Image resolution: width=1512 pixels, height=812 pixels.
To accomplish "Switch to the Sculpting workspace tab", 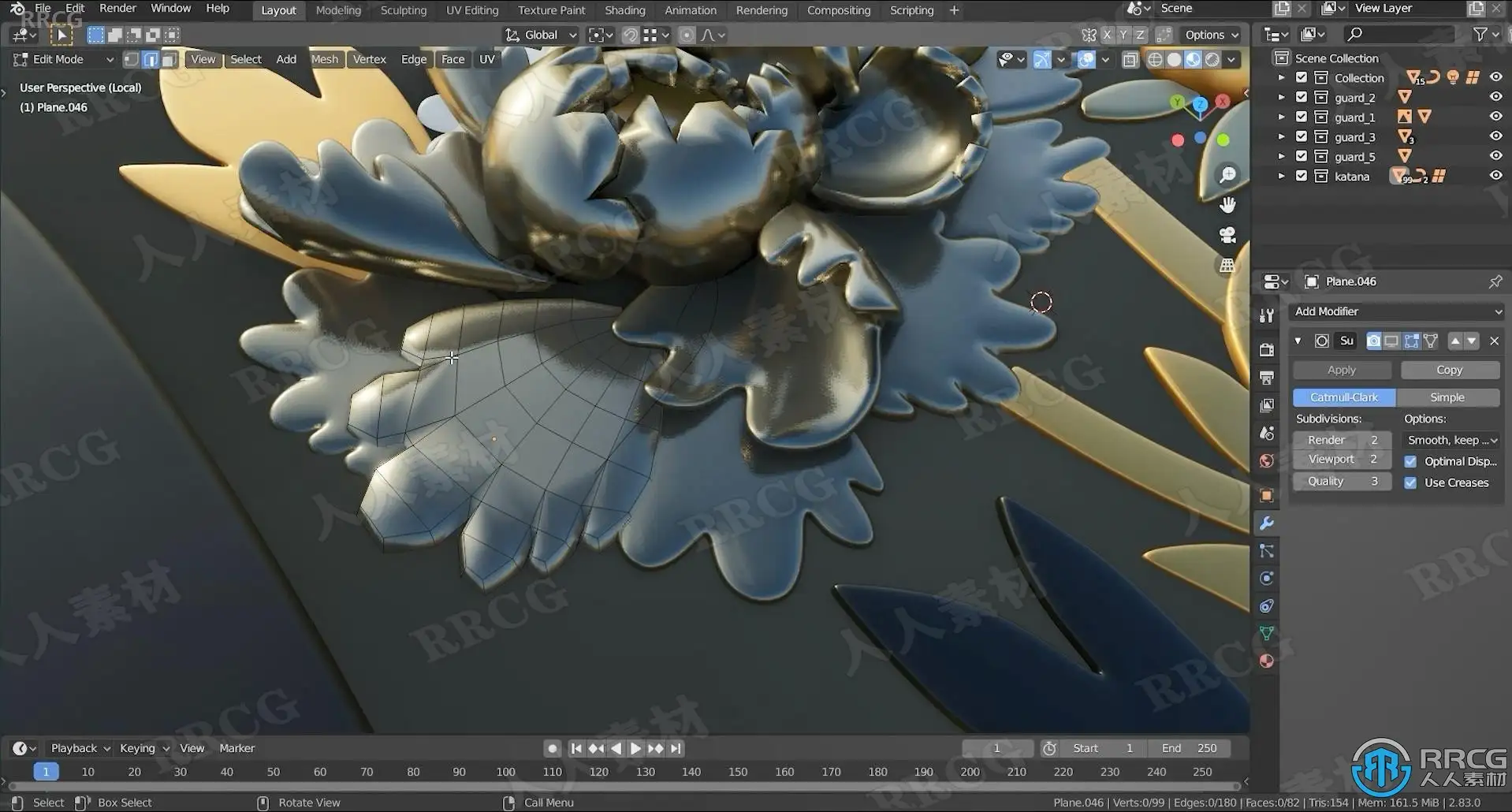I will [x=403, y=10].
